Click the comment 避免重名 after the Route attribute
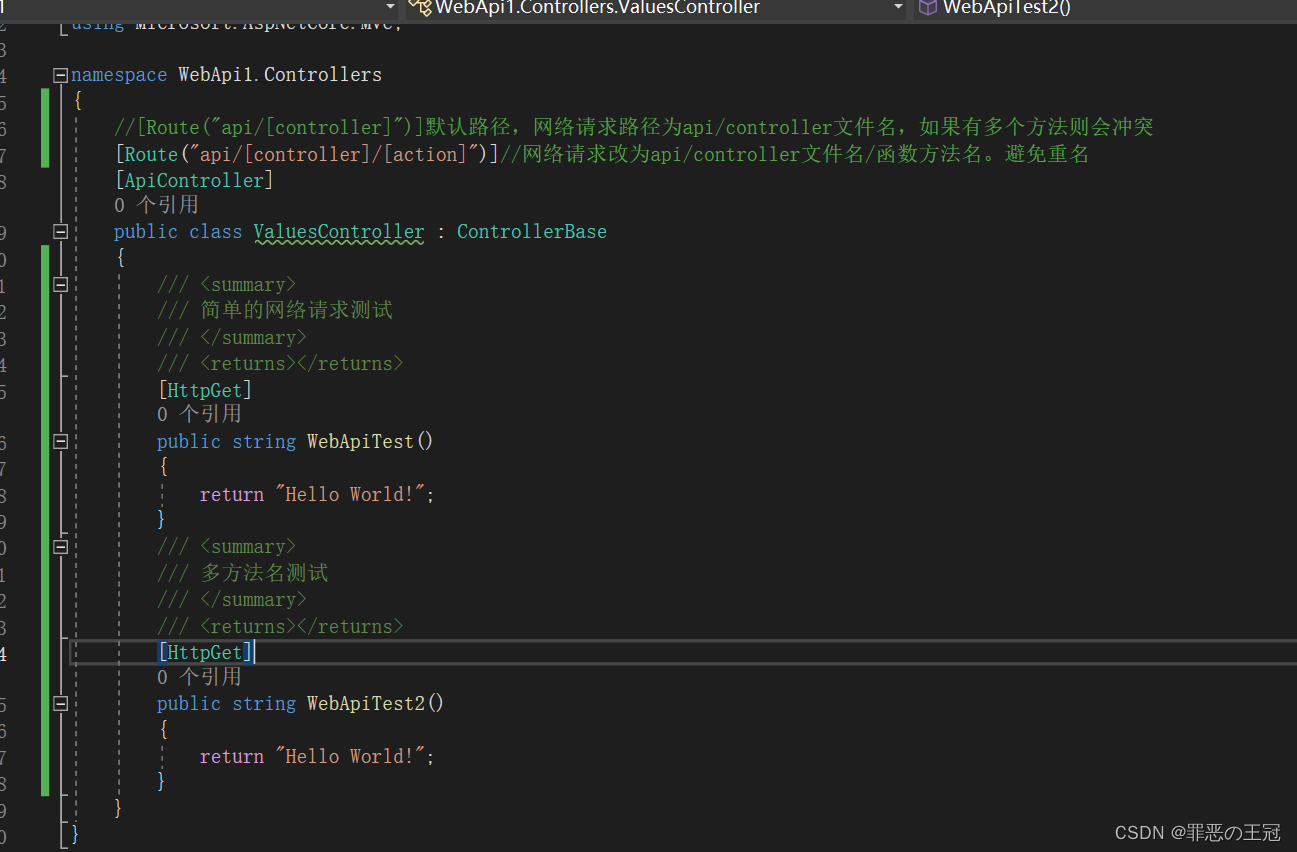1297x852 pixels. pos(1047,154)
